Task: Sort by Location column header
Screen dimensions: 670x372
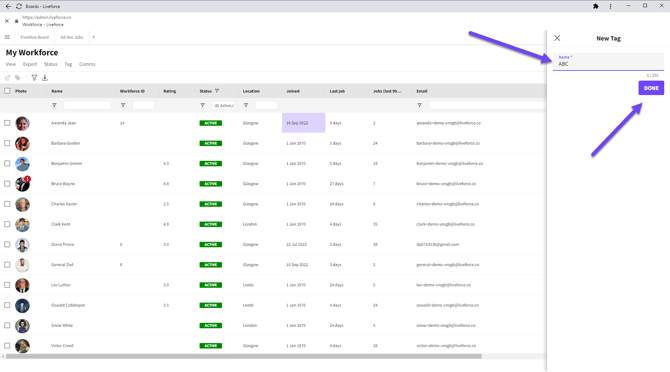Action: tap(251, 91)
